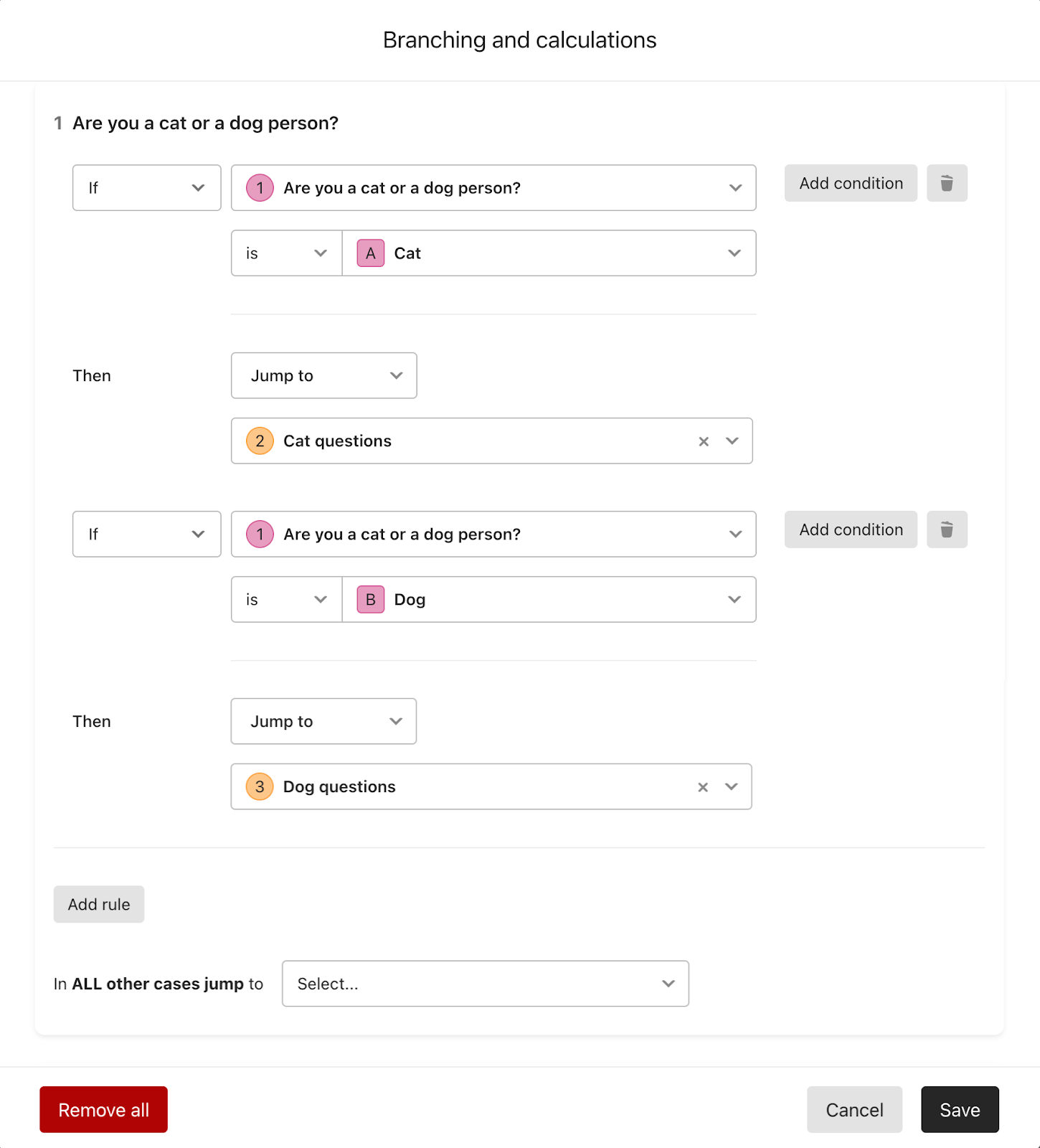Save the branching logic
Screen dimensions: 1040x1148
coord(960,1109)
